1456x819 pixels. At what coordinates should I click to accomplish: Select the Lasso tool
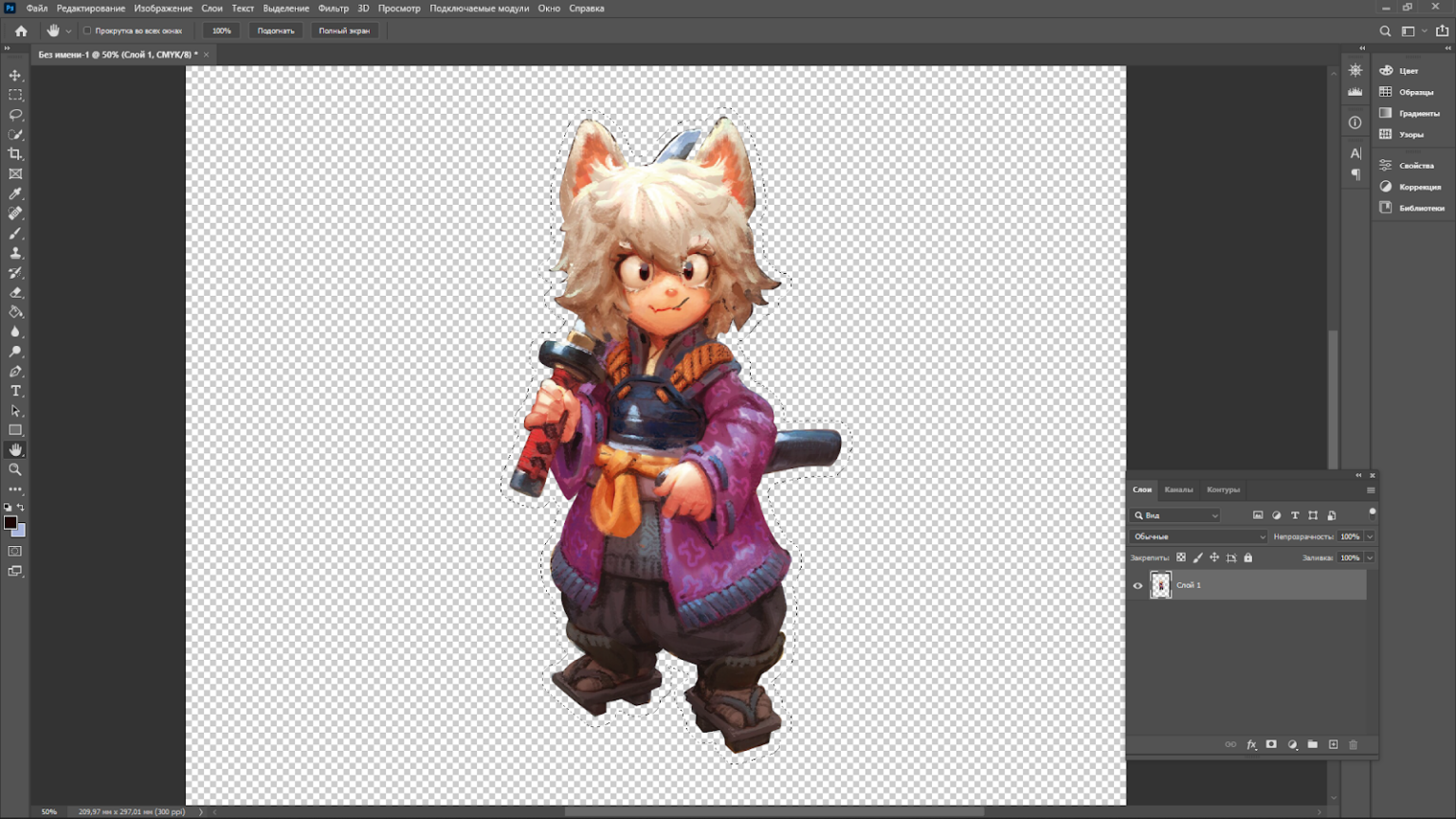[15, 115]
